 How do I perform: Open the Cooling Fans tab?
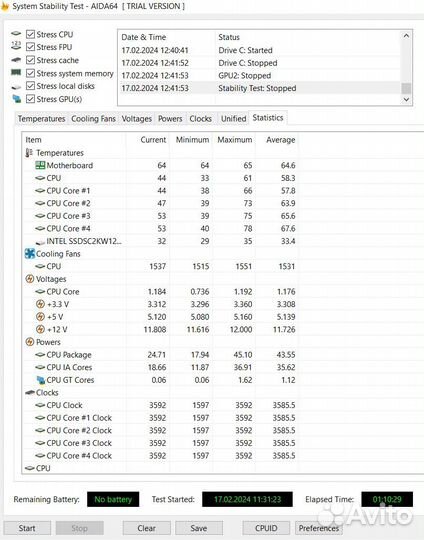coord(93,119)
